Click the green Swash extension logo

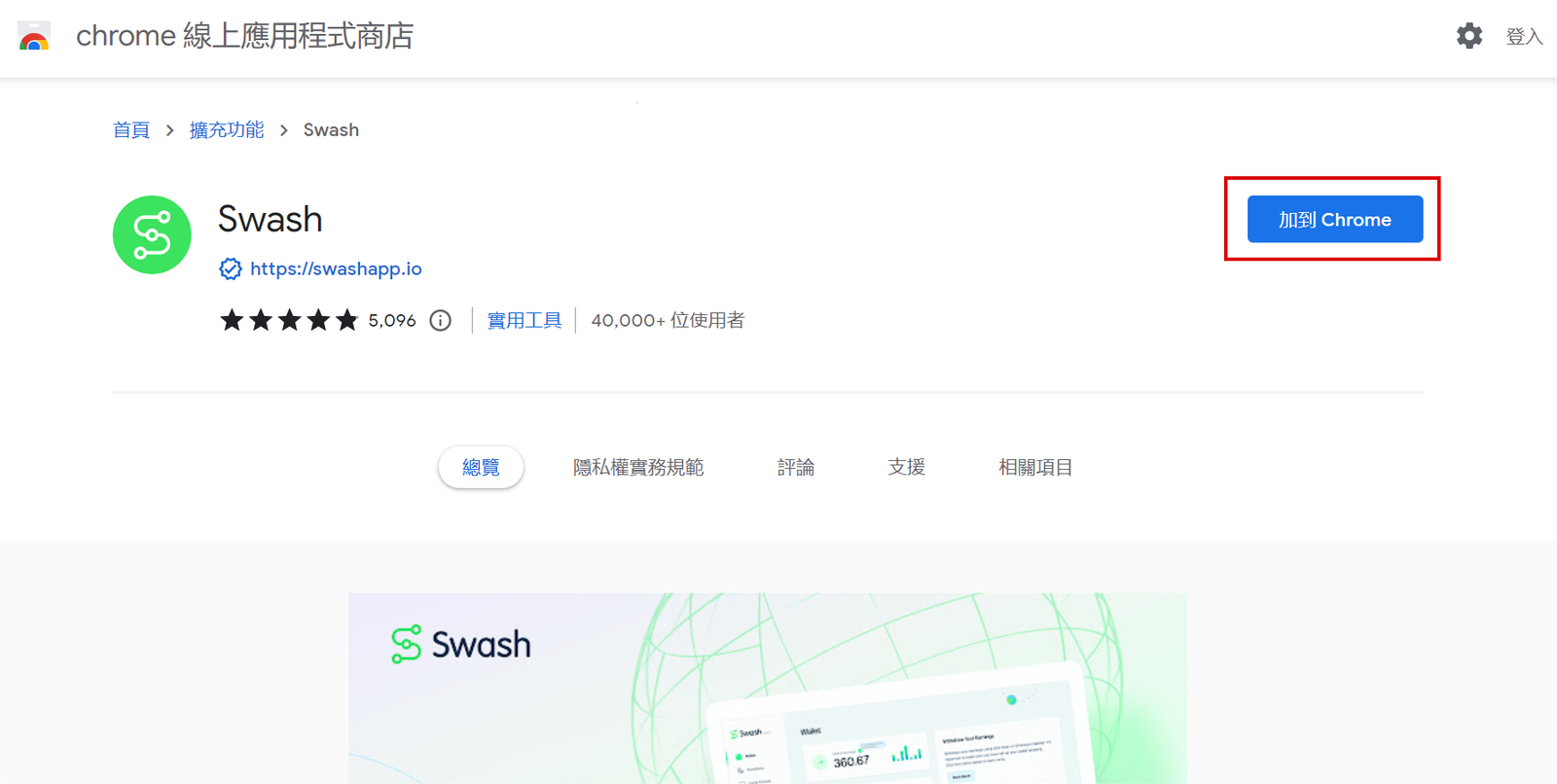coord(152,235)
